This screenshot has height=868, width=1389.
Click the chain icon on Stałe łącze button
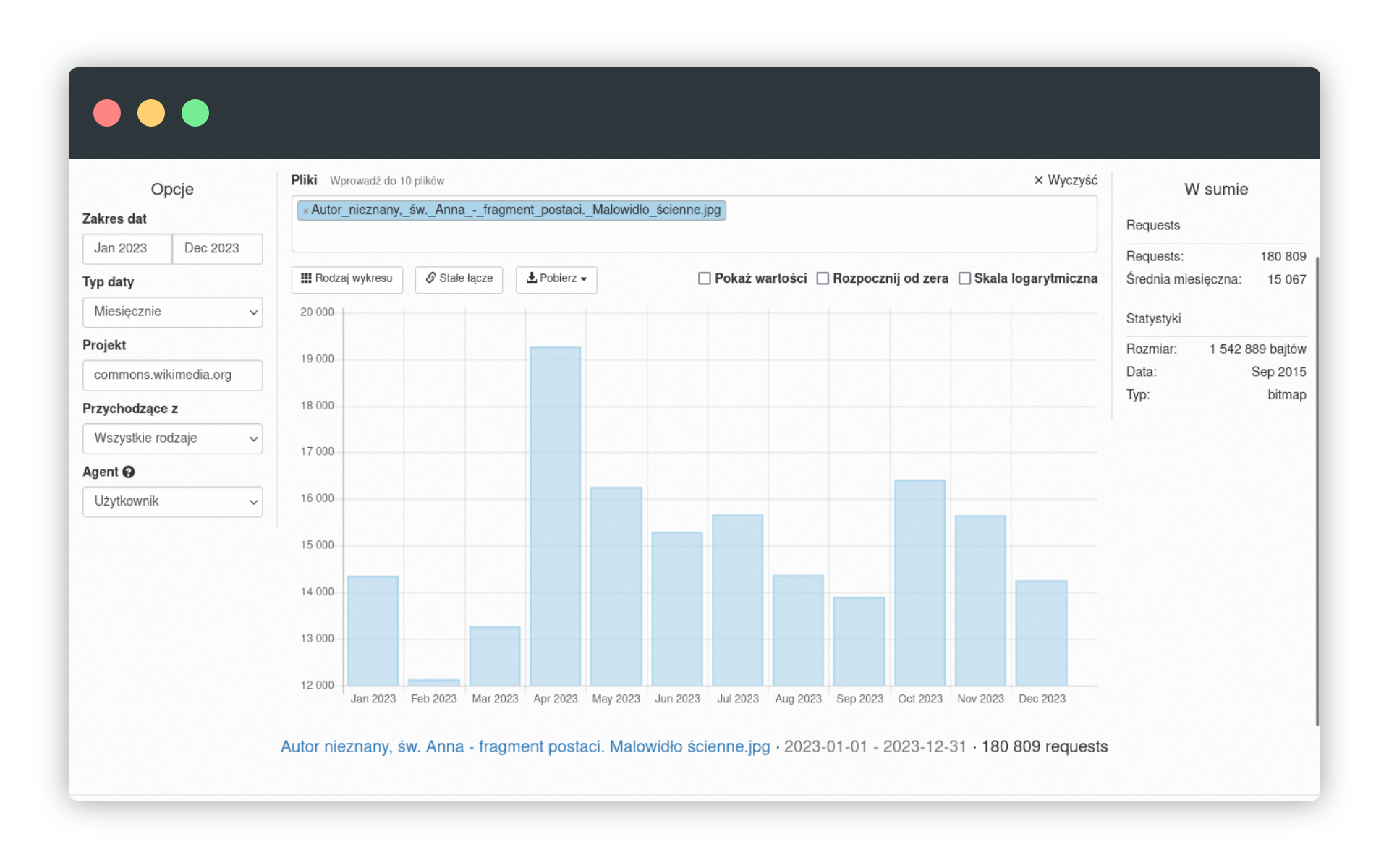point(430,278)
